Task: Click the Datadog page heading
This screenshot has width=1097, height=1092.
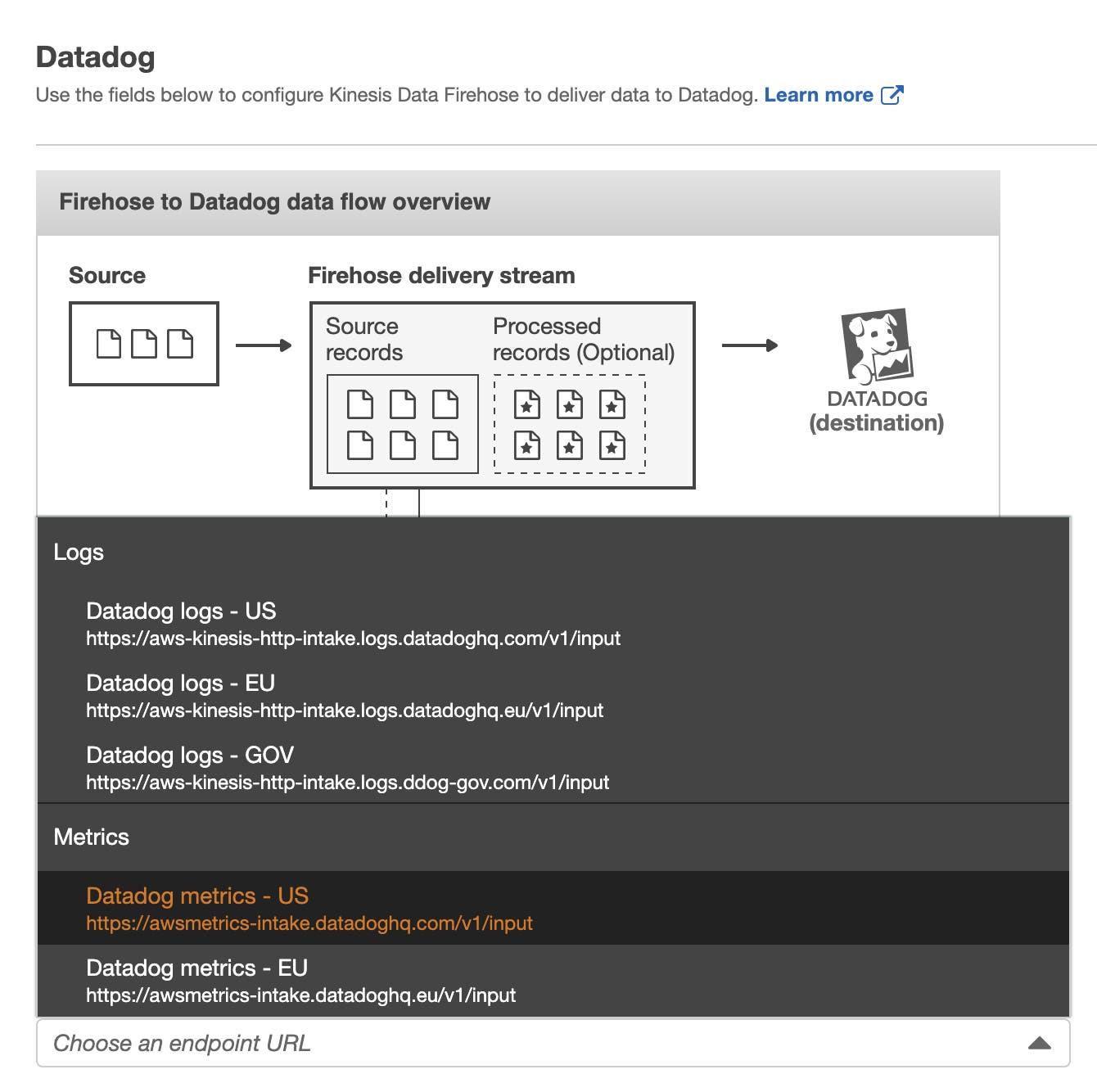Action: [x=97, y=57]
